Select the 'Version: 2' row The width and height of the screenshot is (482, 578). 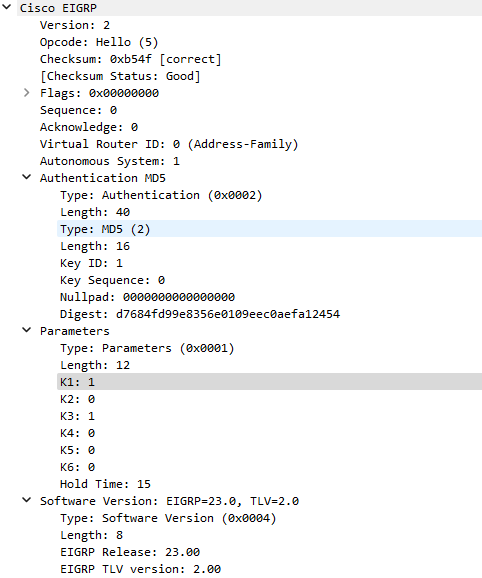(x=75, y=25)
